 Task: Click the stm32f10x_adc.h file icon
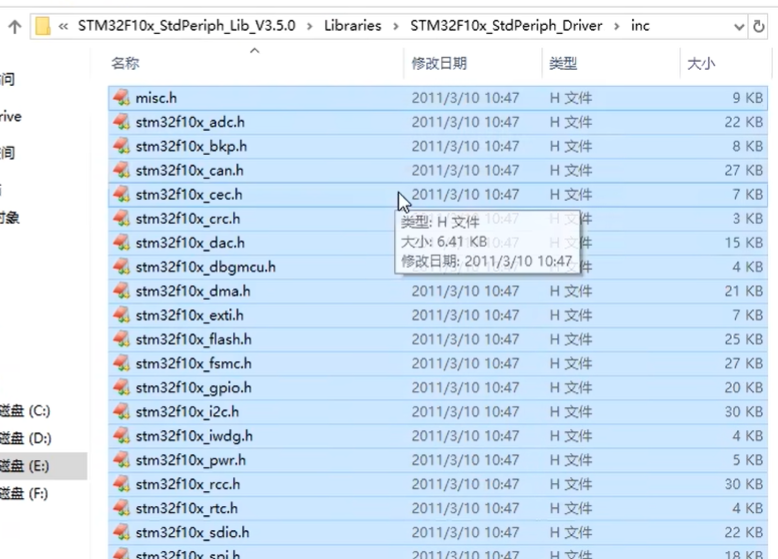121,122
